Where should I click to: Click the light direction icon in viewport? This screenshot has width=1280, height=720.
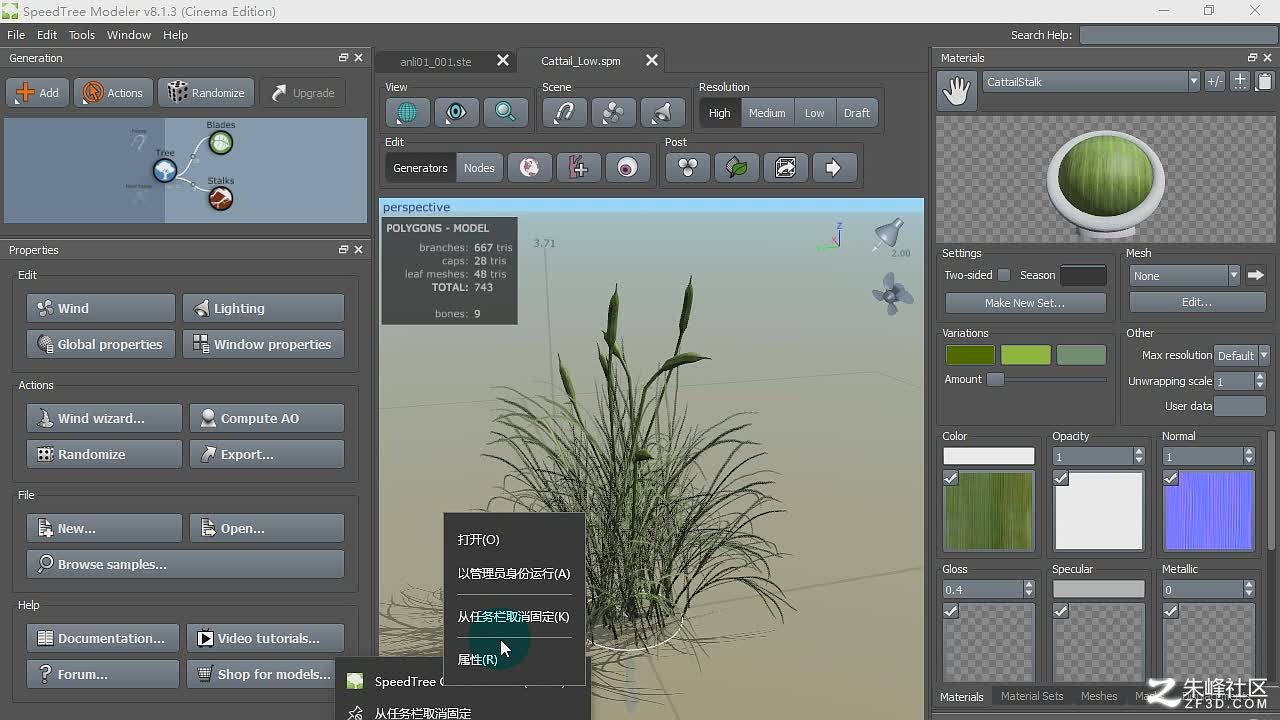pos(887,236)
